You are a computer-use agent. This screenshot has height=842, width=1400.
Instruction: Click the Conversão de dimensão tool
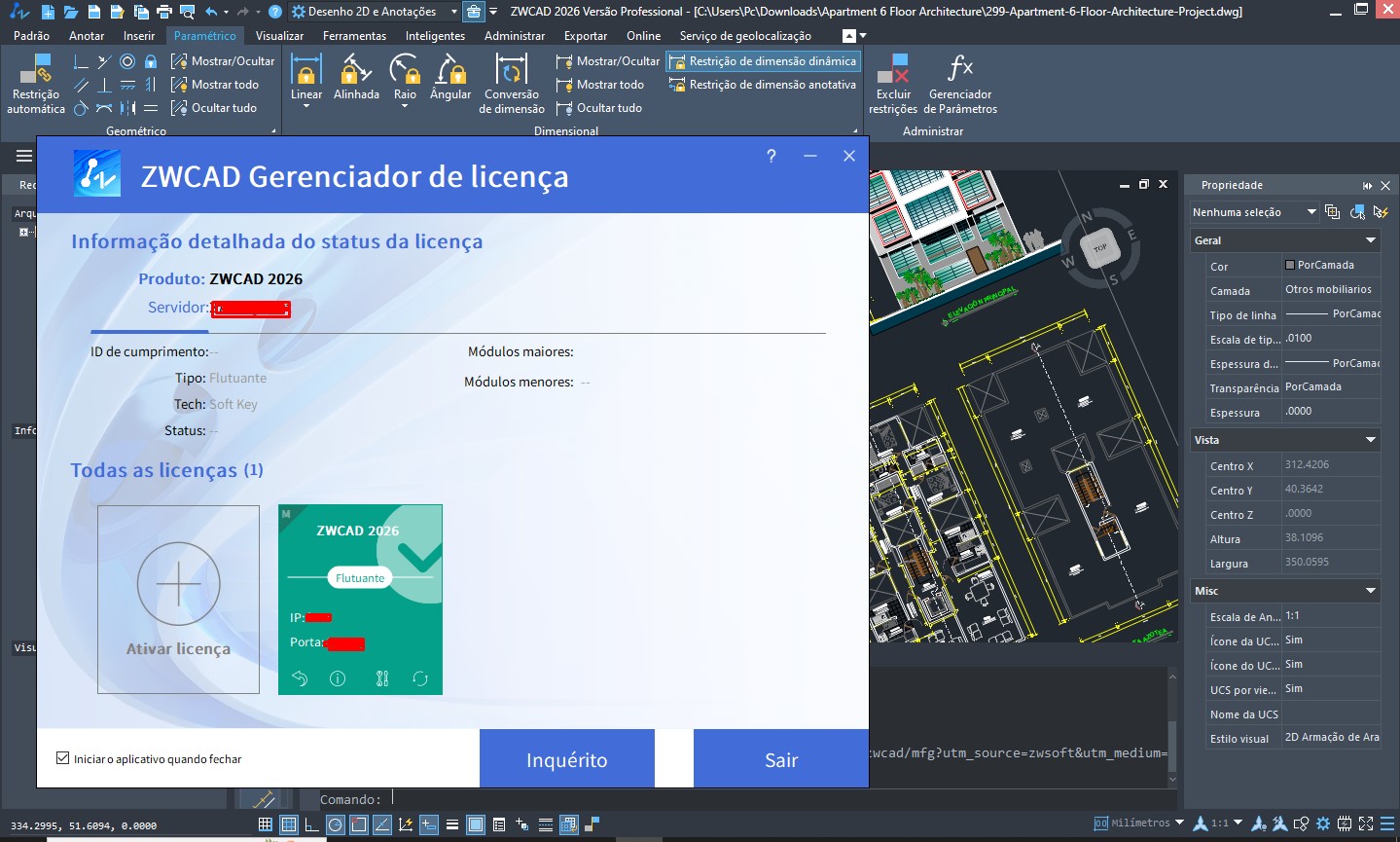click(512, 85)
